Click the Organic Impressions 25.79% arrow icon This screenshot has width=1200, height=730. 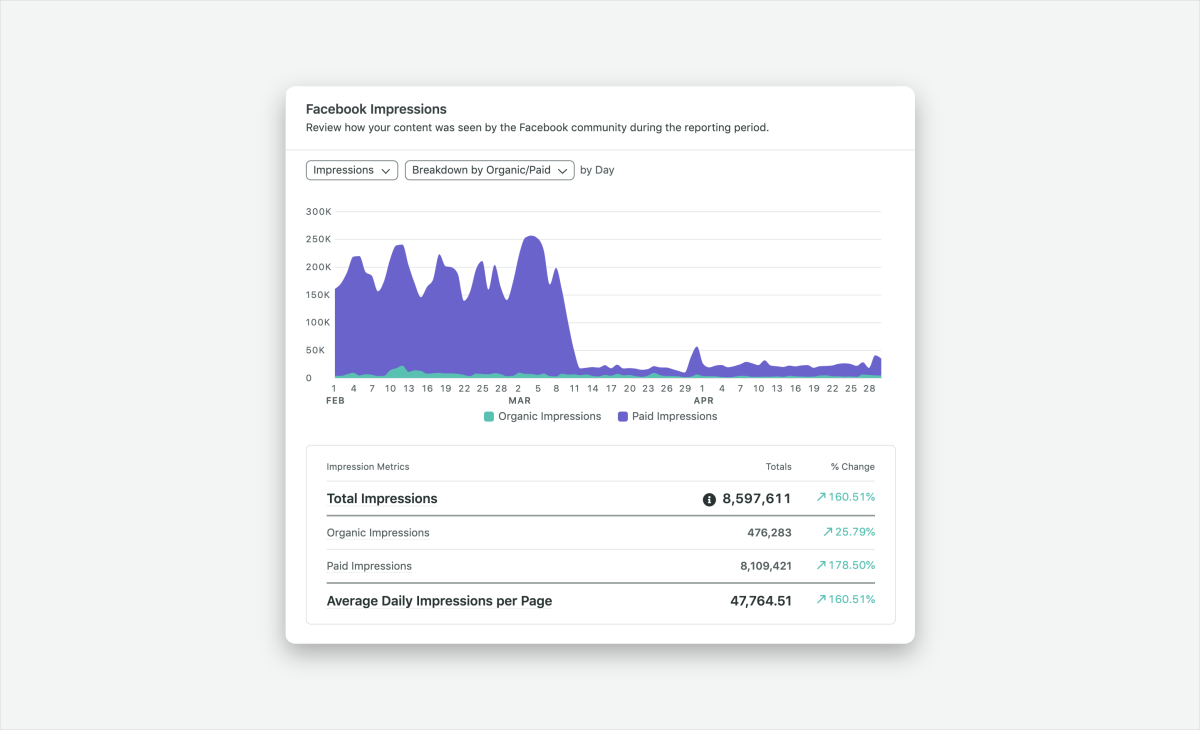pos(828,532)
